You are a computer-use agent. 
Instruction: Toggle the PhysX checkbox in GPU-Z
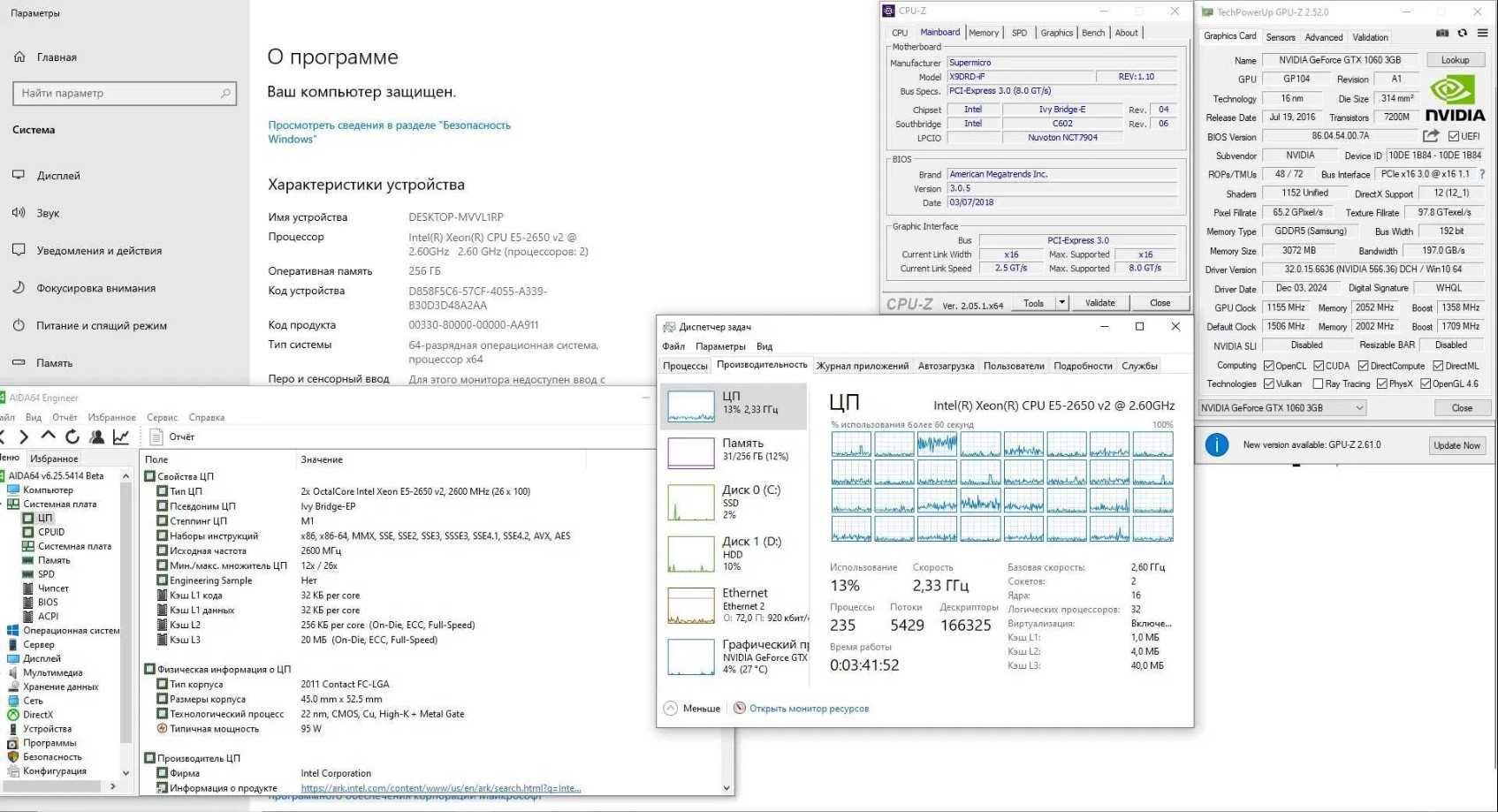click(1382, 383)
